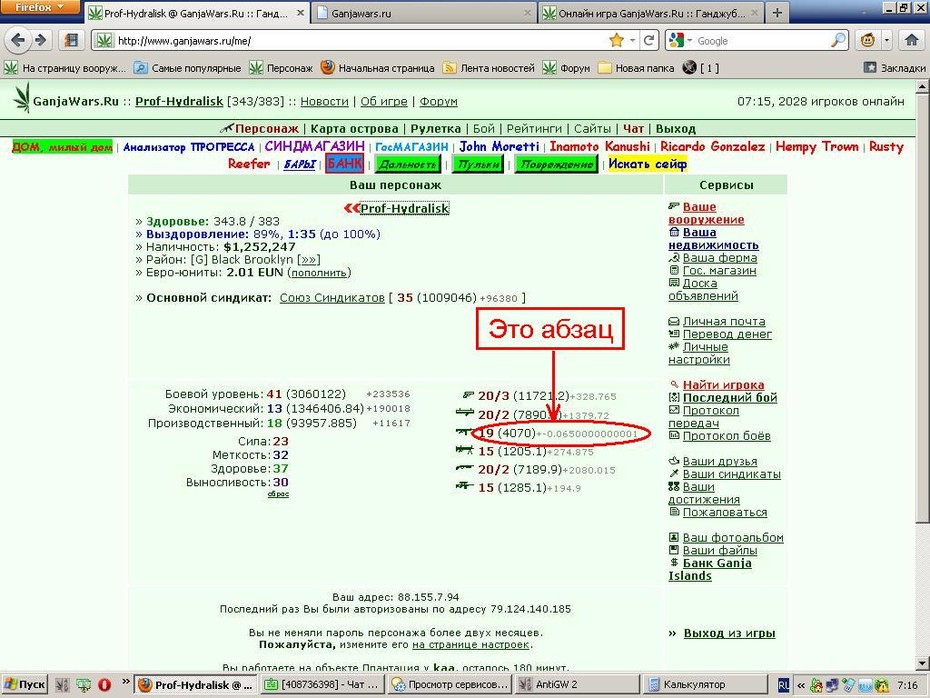Viewport: 930px width, 698px height.
Task: Expand hidden tray icons chevron
Action: coord(801,685)
